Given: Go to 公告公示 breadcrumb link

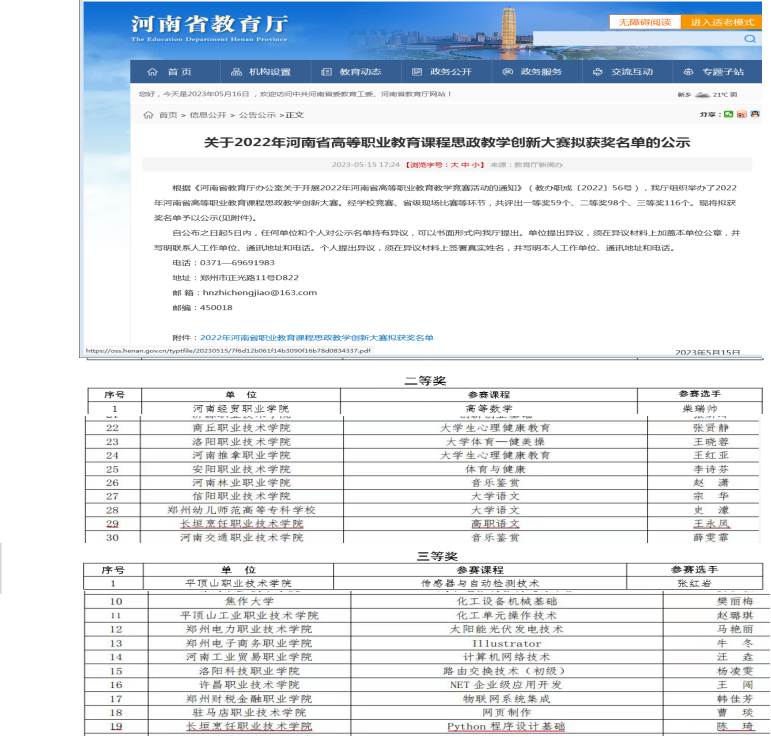Looking at the screenshot, I should 257,115.
